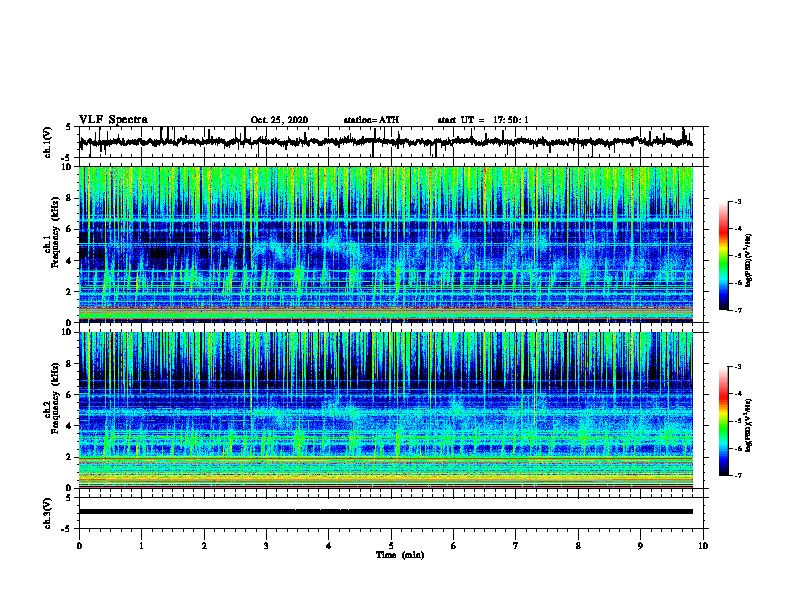
Task: Click the "VLF Spectra" title text
Action: pyautogui.click(x=113, y=120)
